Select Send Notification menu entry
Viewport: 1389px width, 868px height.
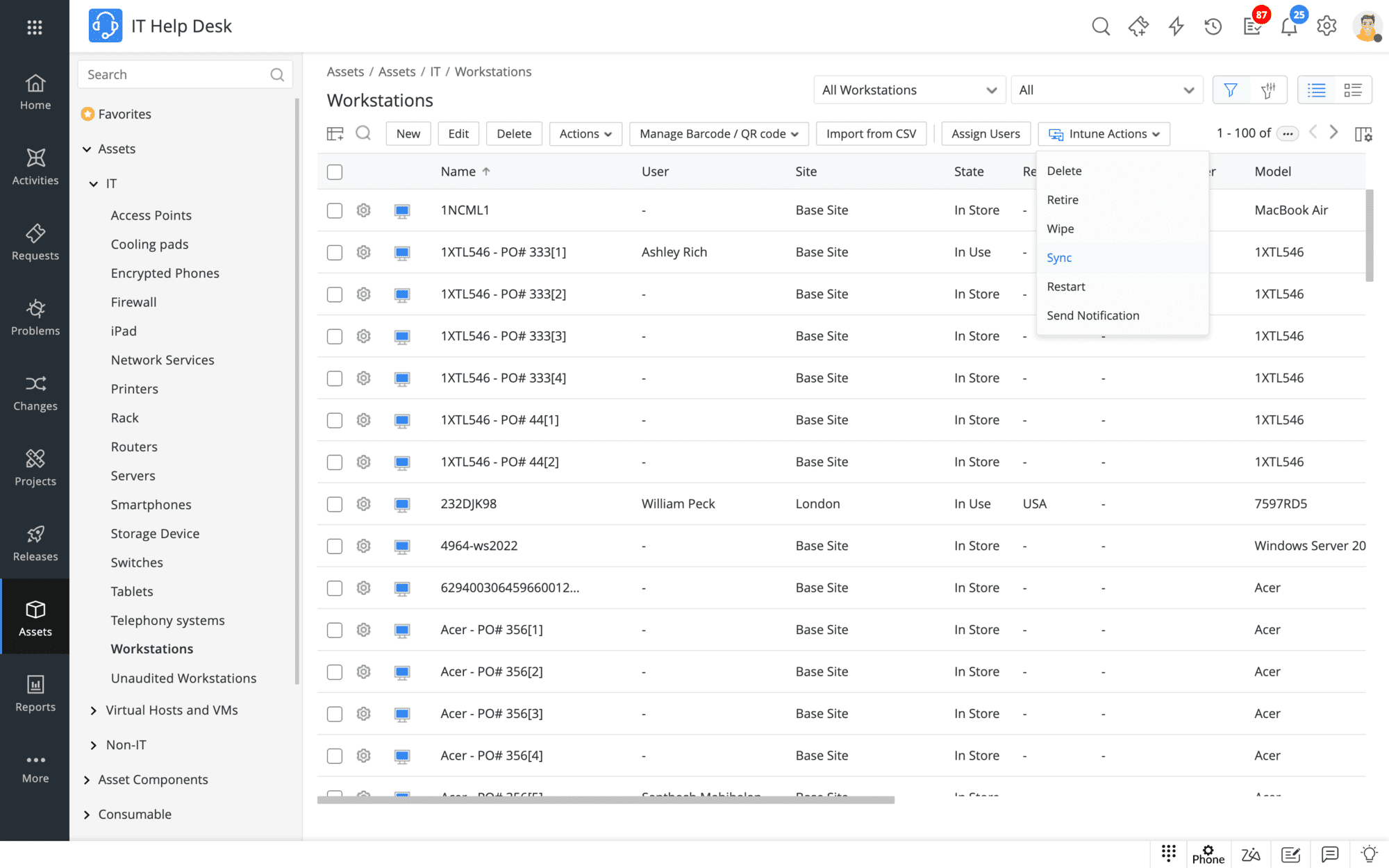tap(1092, 316)
